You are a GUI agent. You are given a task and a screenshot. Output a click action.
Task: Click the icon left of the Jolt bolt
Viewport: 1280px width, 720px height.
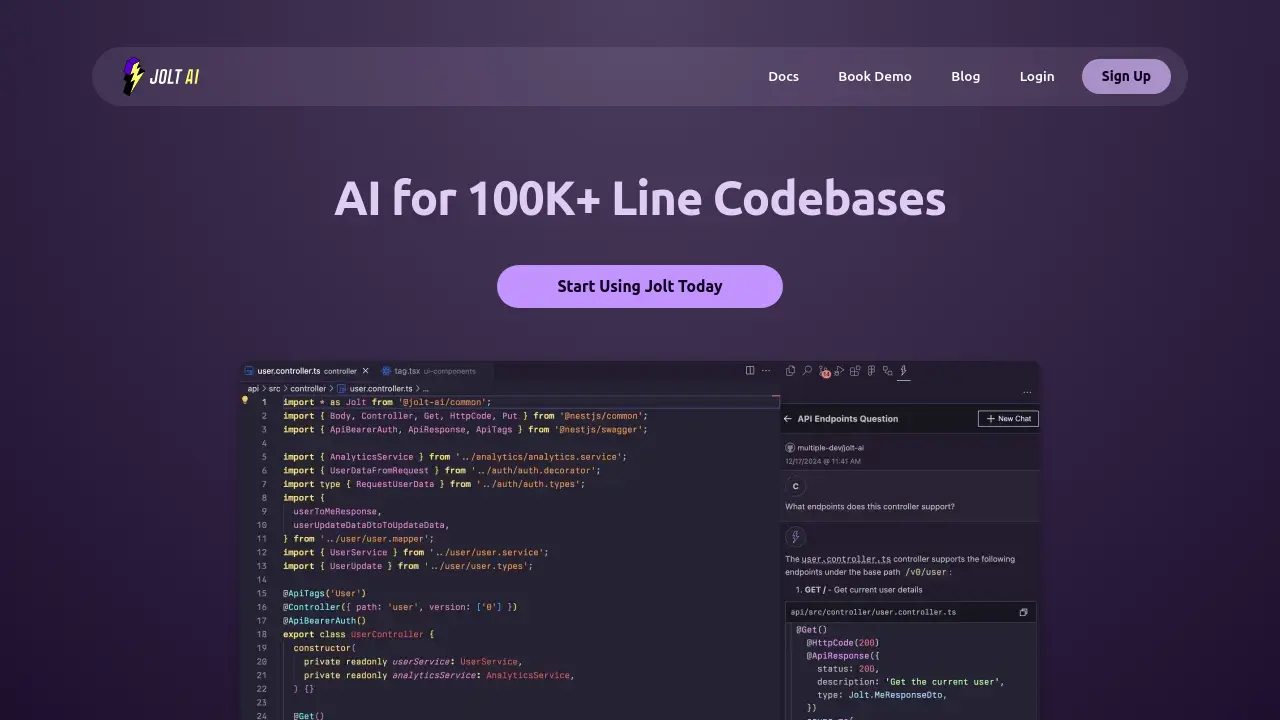888,371
